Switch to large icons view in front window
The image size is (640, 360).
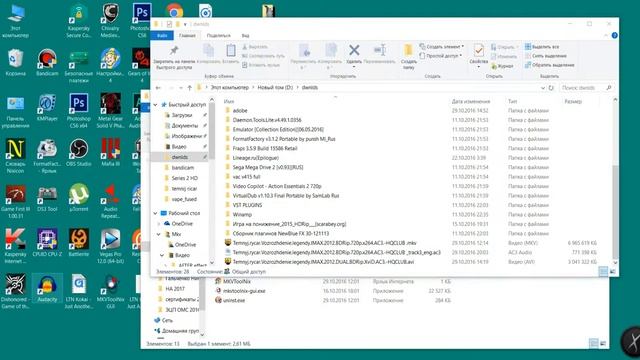[612, 271]
